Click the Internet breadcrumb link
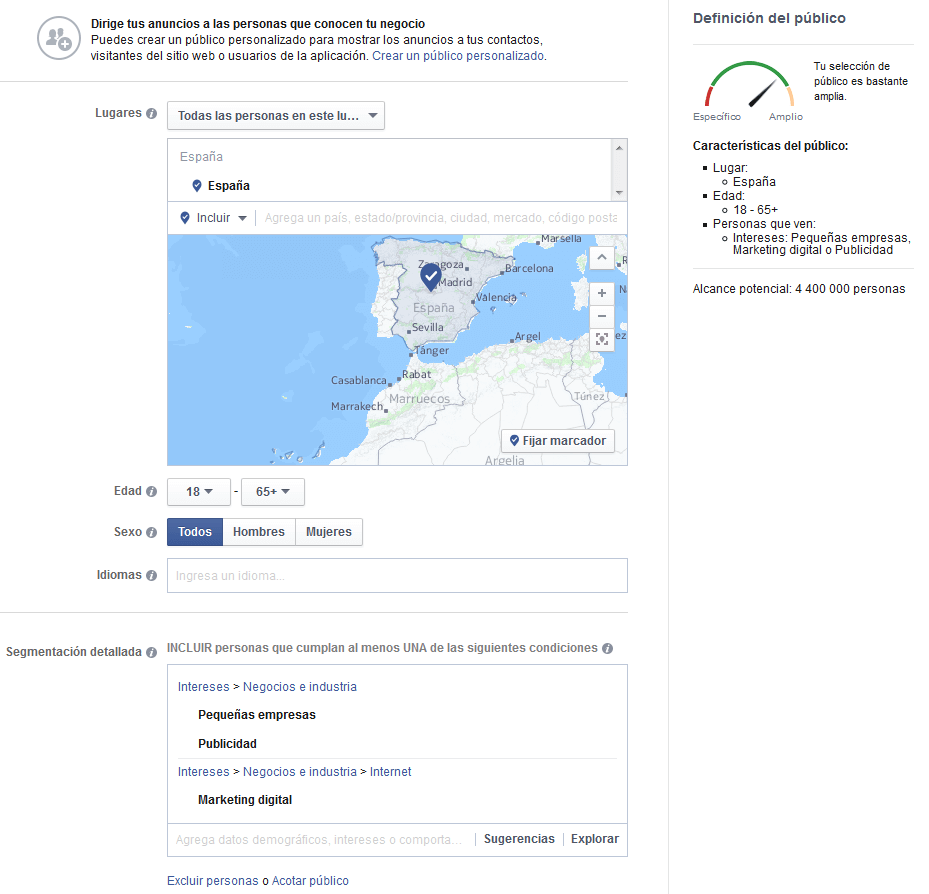The width and height of the screenshot is (929, 894). (390, 772)
